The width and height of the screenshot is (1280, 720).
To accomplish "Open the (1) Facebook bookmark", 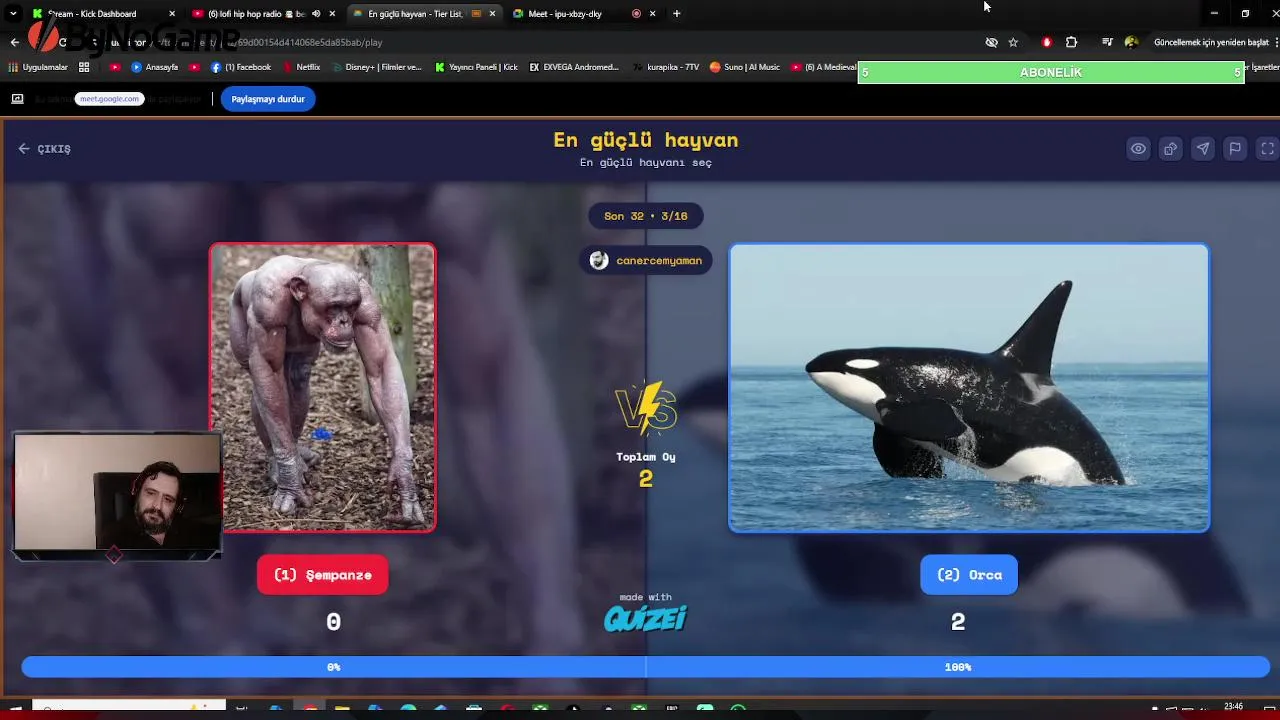I will [241, 67].
